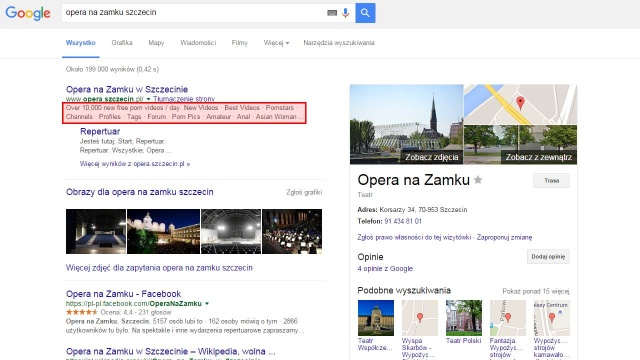Click Więcej wyników z opera.szczecin.pl

click(135, 164)
